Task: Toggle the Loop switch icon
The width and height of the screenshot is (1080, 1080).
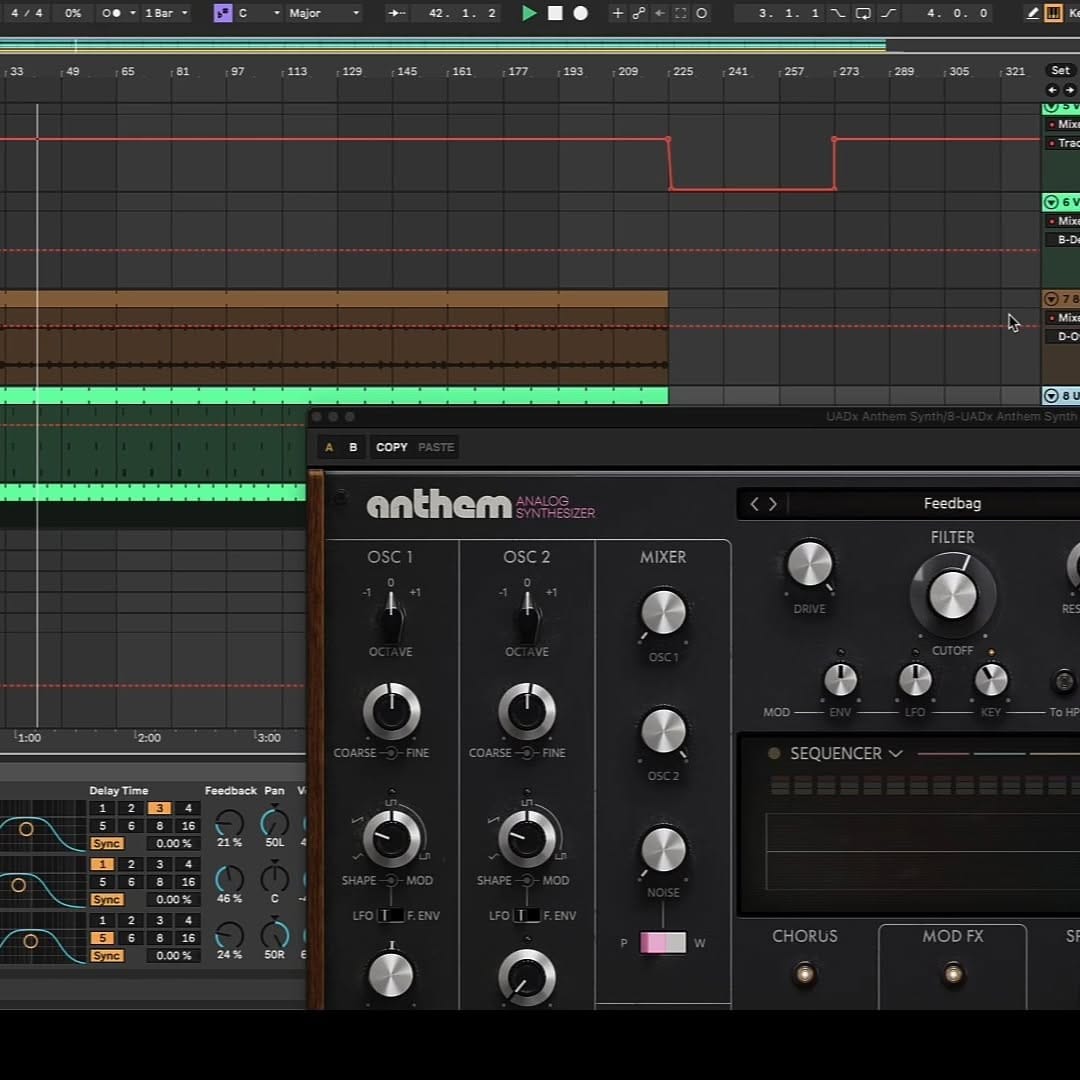Action: pyautogui.click(x=863, y=13)
